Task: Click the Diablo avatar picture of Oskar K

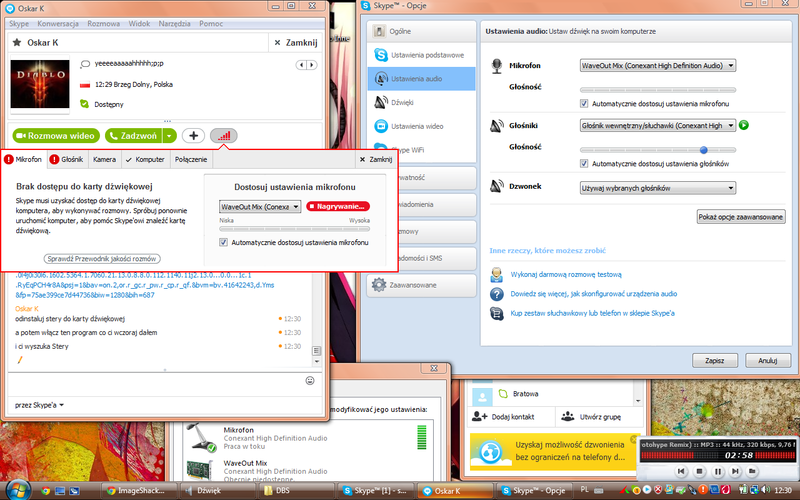Action: coord(40,84)
